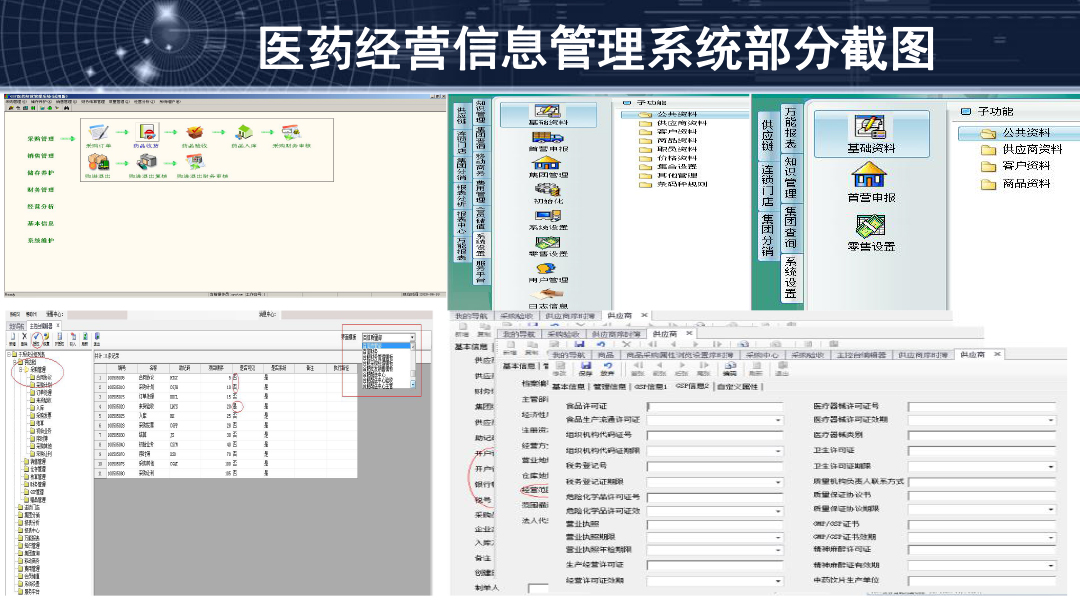Click the 购进退出 boxes icon

98,162
